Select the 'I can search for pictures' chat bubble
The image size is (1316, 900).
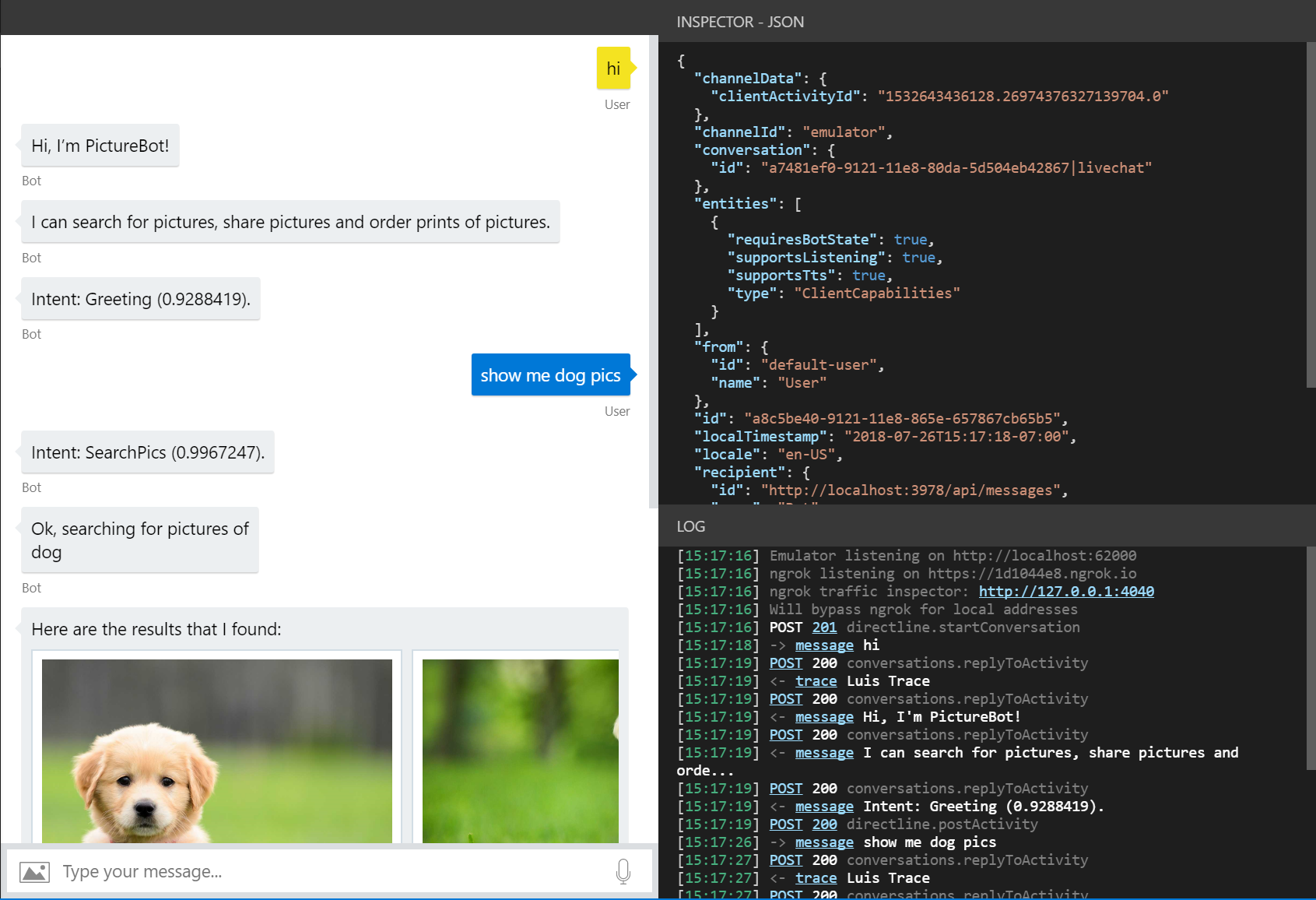pyautogui.click(x=290, y=222)
